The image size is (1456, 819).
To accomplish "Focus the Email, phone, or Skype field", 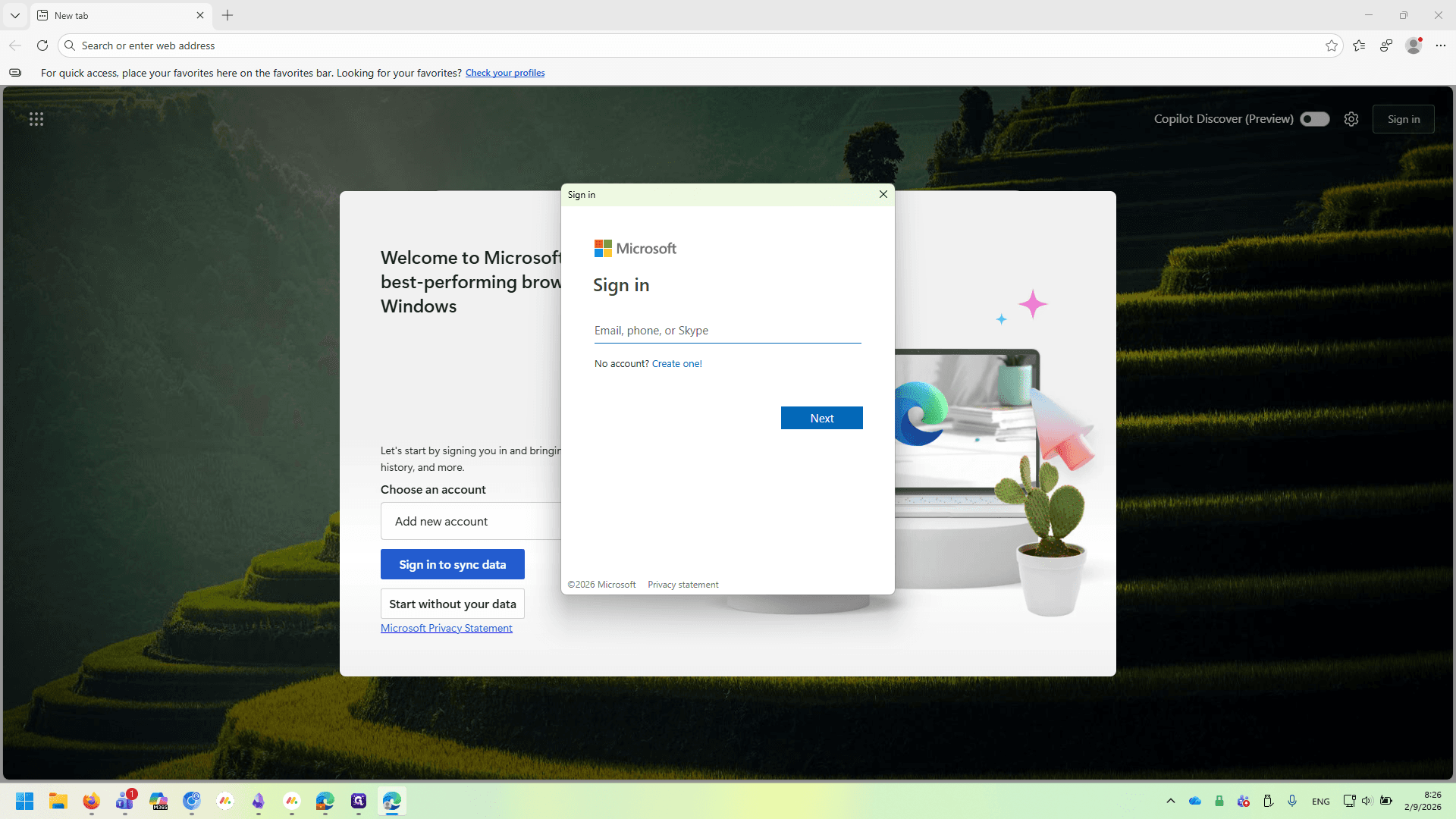I will [728, 331].
